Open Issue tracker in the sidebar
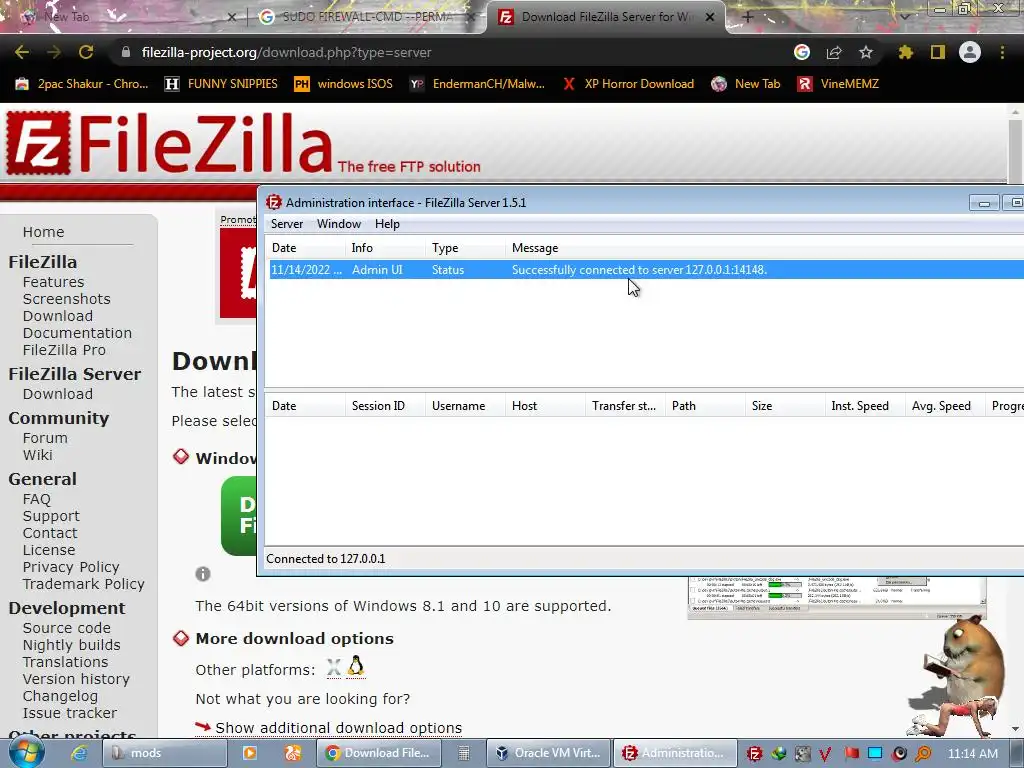The image size is (1024, 768). coord(70,713)
